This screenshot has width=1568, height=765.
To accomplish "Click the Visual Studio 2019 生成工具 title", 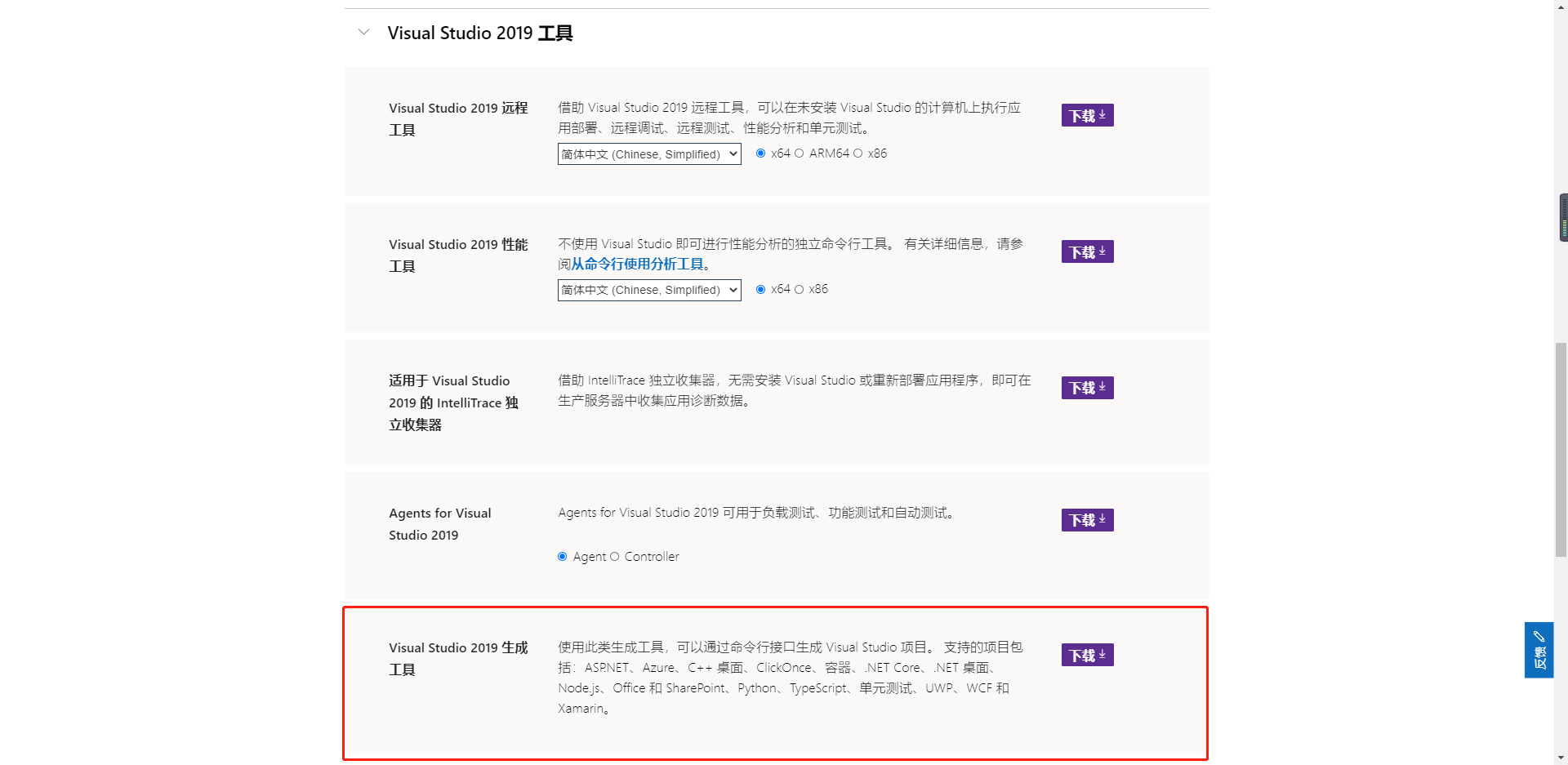I will (458, 659).
